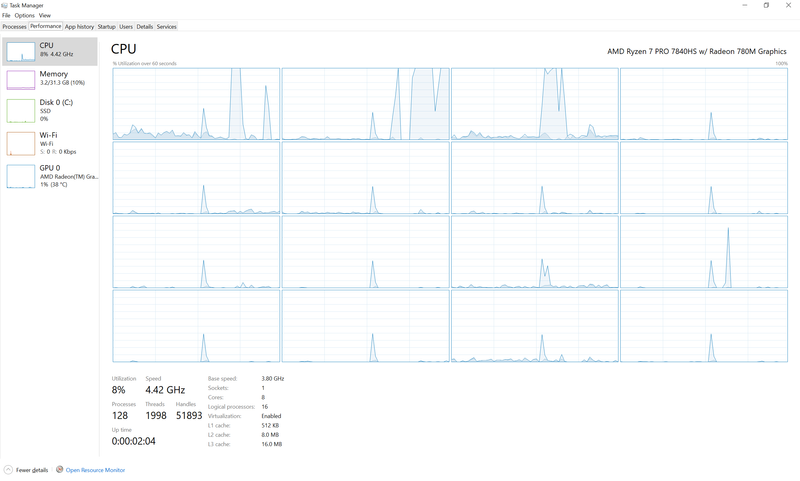Click the Virtualization value Enabled
The height and width of the screenshot is (481, 800).
(x=271, y=416)
